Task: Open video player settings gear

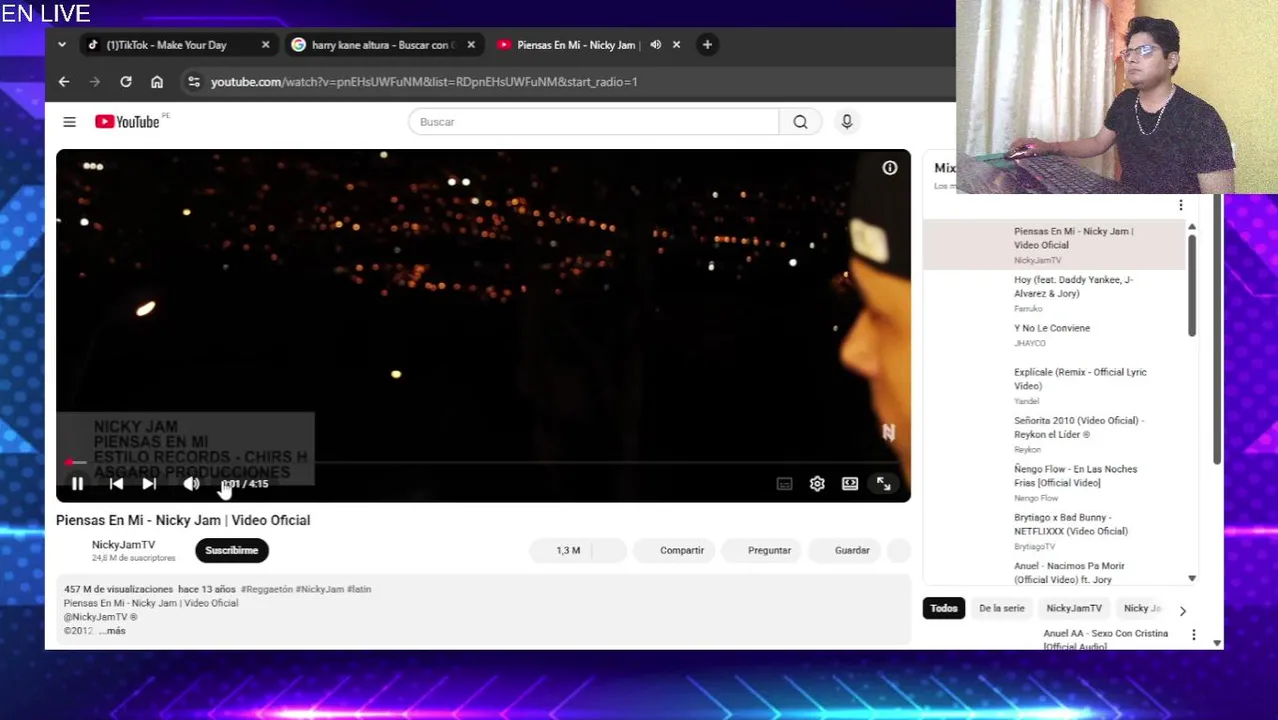Action: [x=817, y=484]
